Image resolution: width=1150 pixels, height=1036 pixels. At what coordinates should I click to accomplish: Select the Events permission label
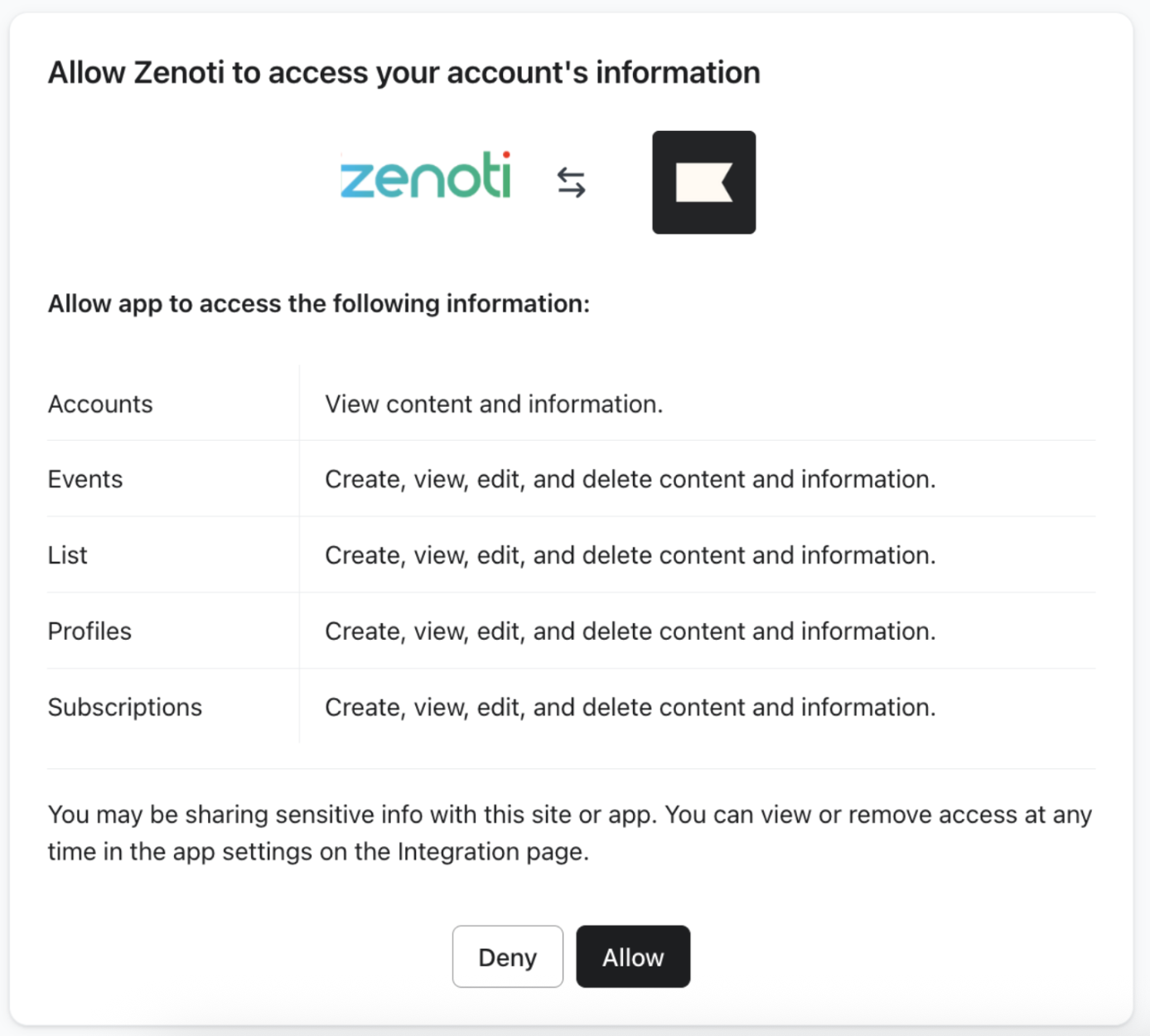tap(85, 480)
